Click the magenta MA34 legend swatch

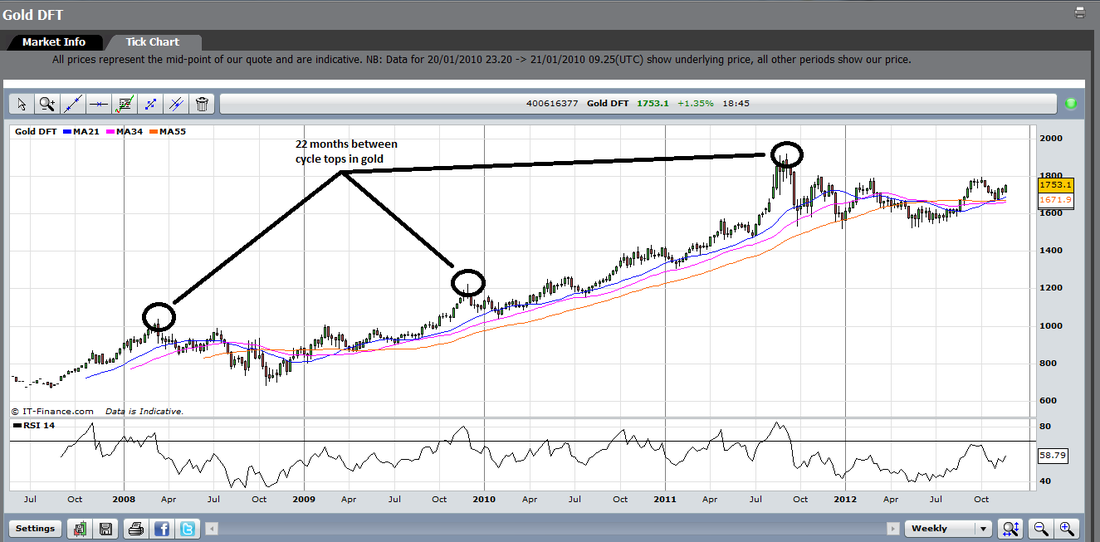(111, 131)
